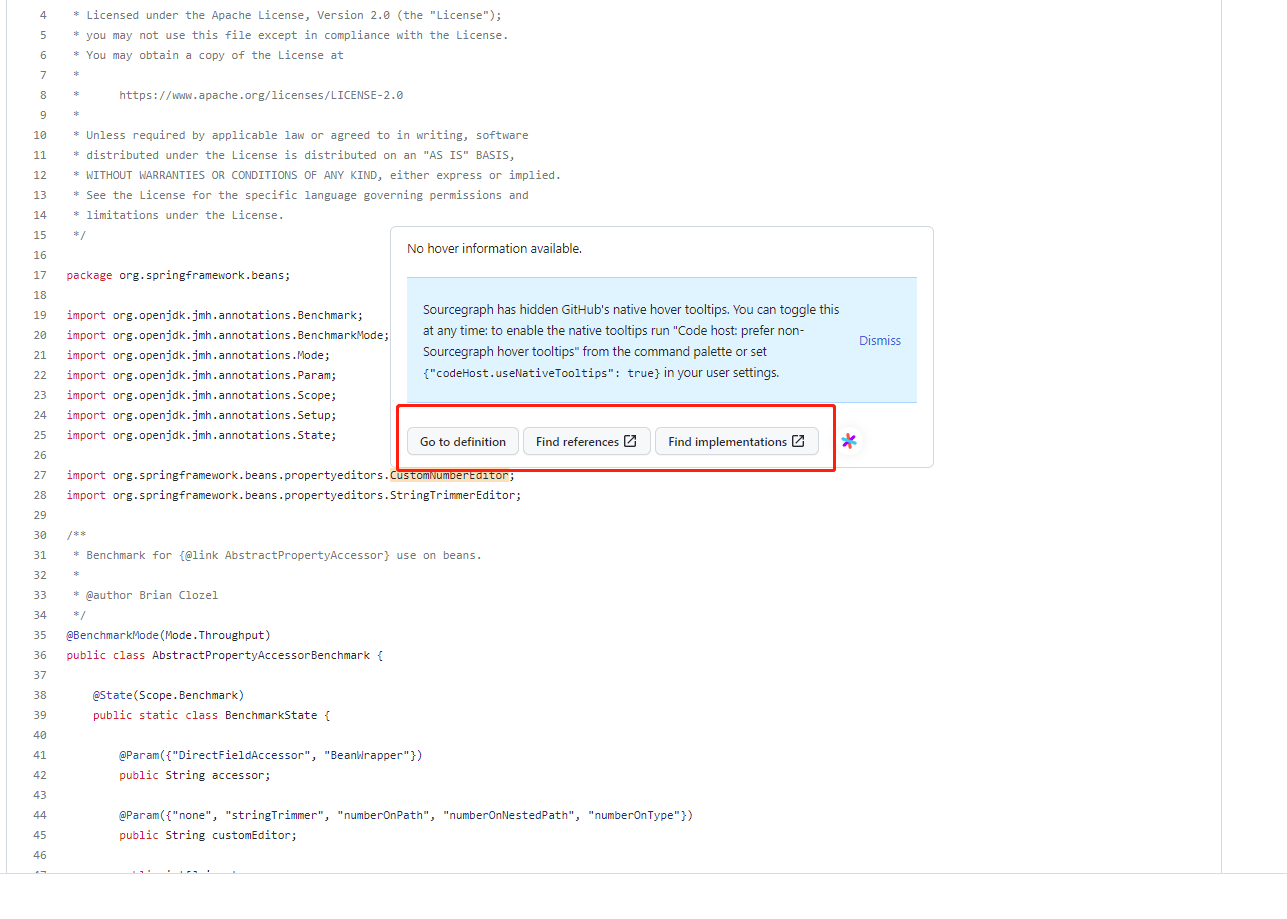The height and width of the screenshot is (919, 1287).
Task: Click the Sourcegraph logo icon in hover popup
Action: pos(849,441)
